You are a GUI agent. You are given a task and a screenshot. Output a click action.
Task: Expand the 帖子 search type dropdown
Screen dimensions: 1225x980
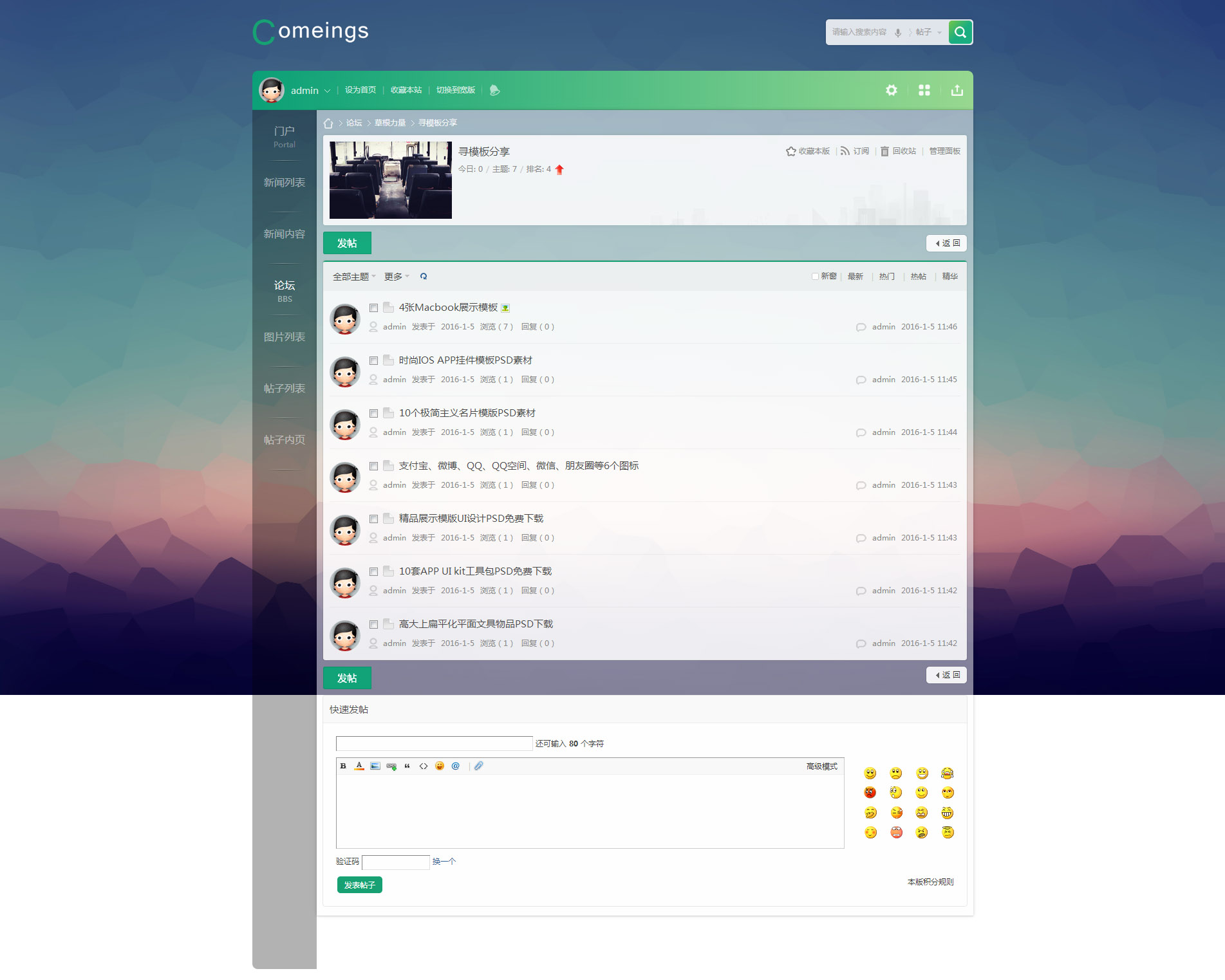pos(928,32)
